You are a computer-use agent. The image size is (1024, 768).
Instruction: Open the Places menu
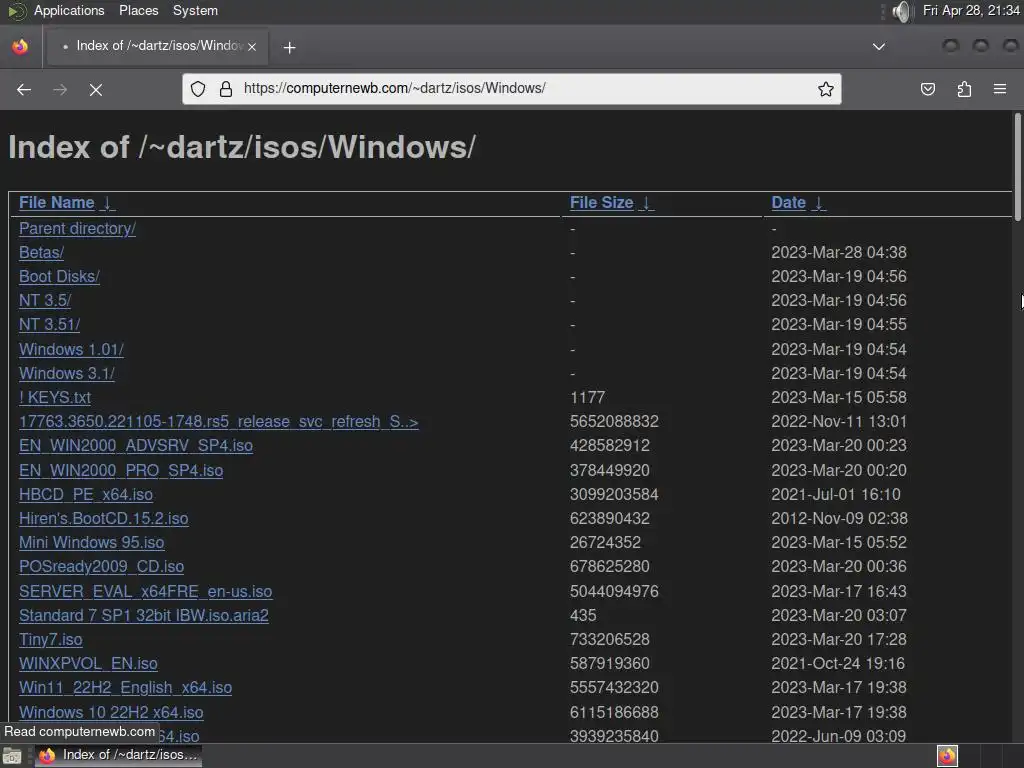pyautogui.click(x=138, y=10)
